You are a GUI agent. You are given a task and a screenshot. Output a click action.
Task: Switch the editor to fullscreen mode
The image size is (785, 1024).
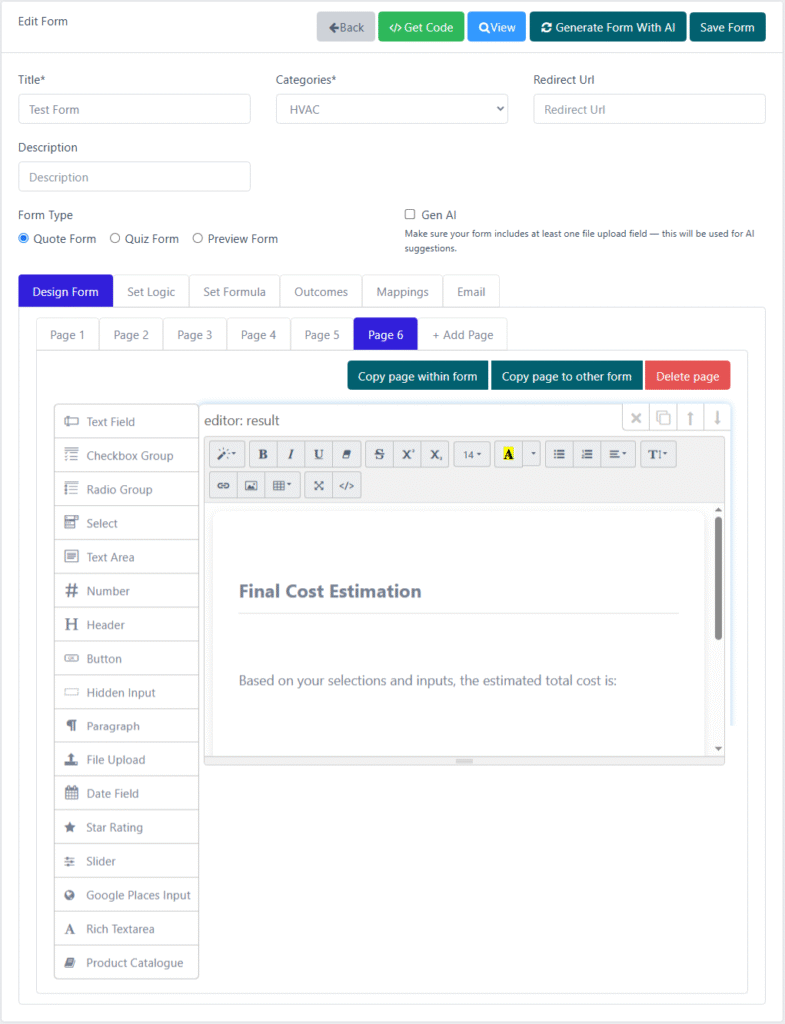point(319,485)
